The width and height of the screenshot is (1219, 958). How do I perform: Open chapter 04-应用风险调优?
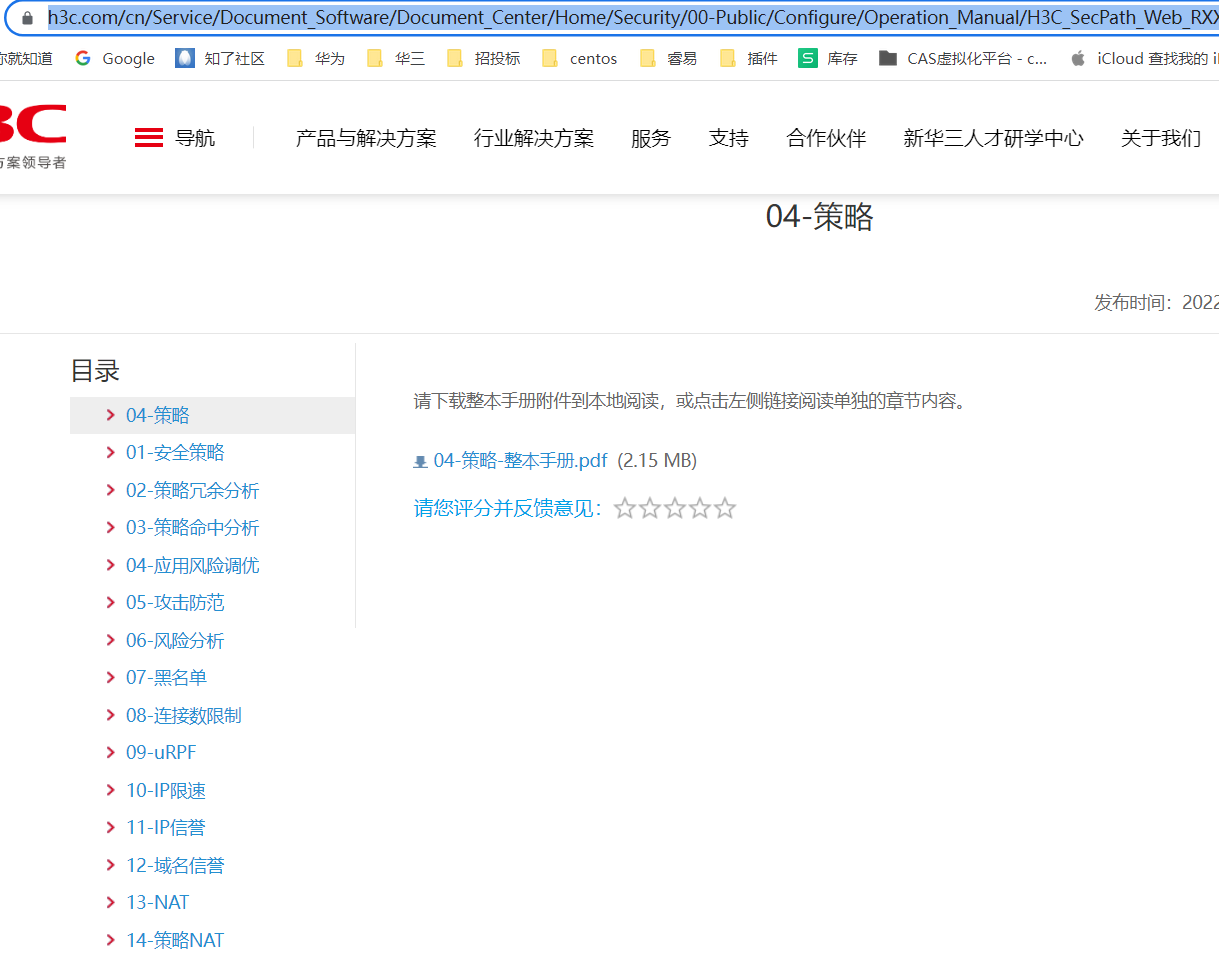192,565
